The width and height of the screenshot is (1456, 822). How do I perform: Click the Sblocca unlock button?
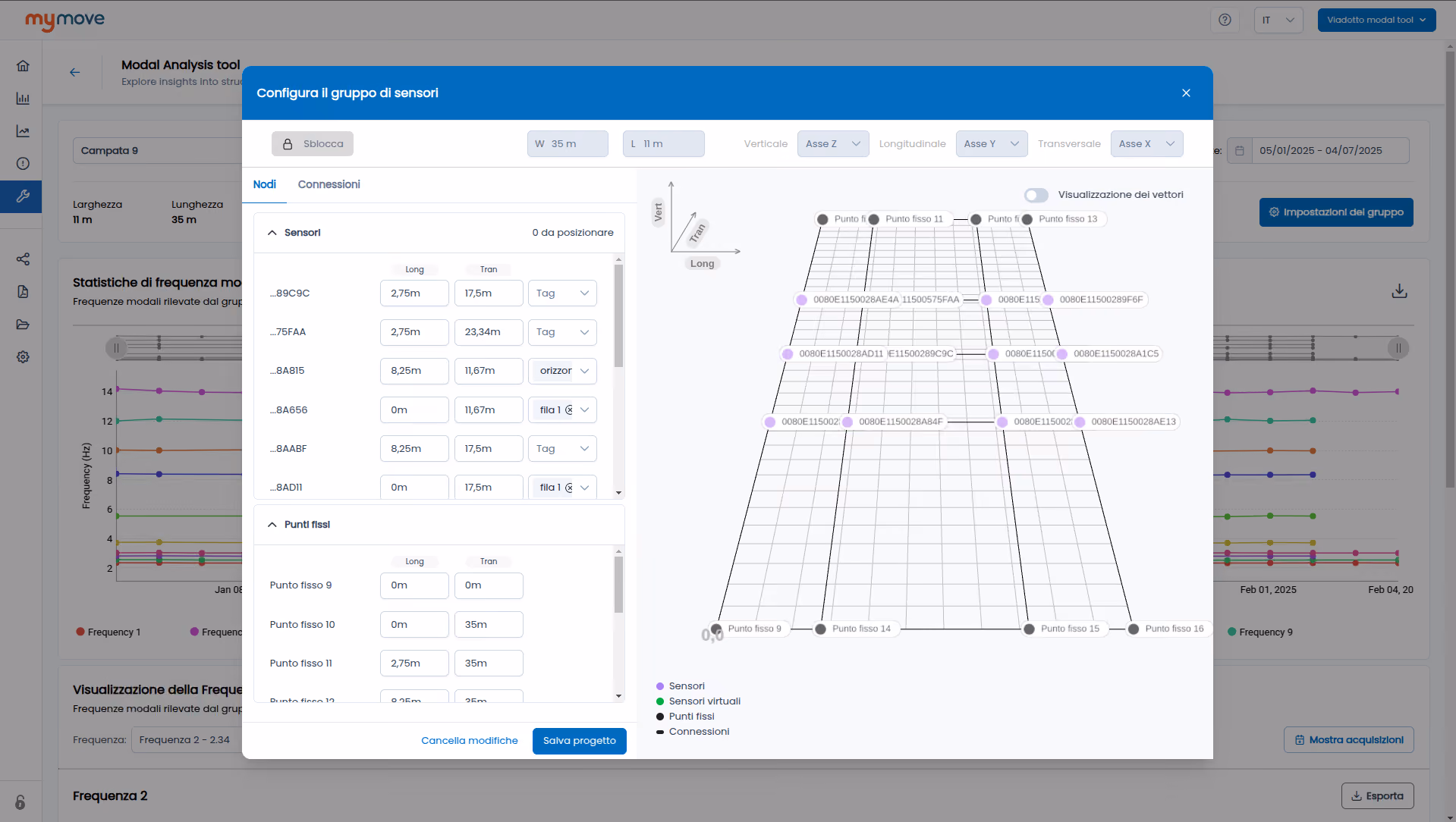point(313,144)
